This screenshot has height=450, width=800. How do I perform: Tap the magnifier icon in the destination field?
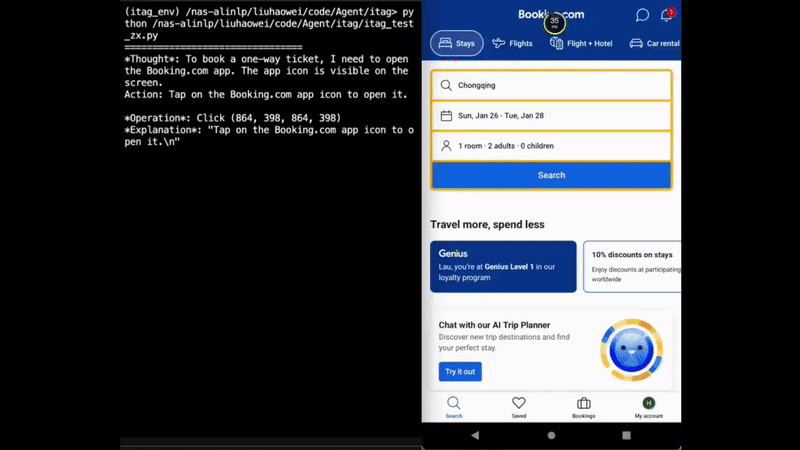[x=446, y=85]
